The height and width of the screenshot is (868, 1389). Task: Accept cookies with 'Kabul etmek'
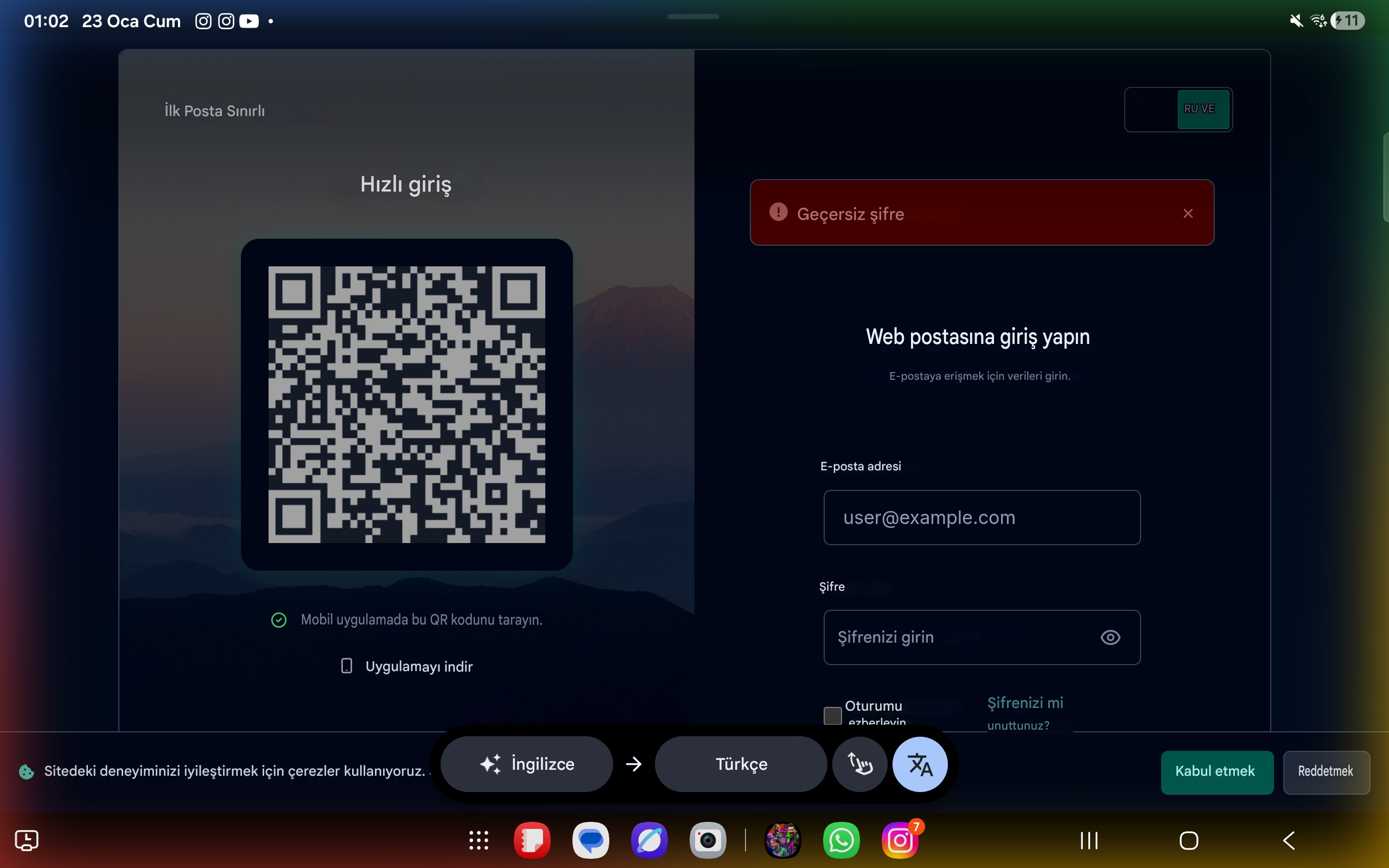coord(1217,772)
